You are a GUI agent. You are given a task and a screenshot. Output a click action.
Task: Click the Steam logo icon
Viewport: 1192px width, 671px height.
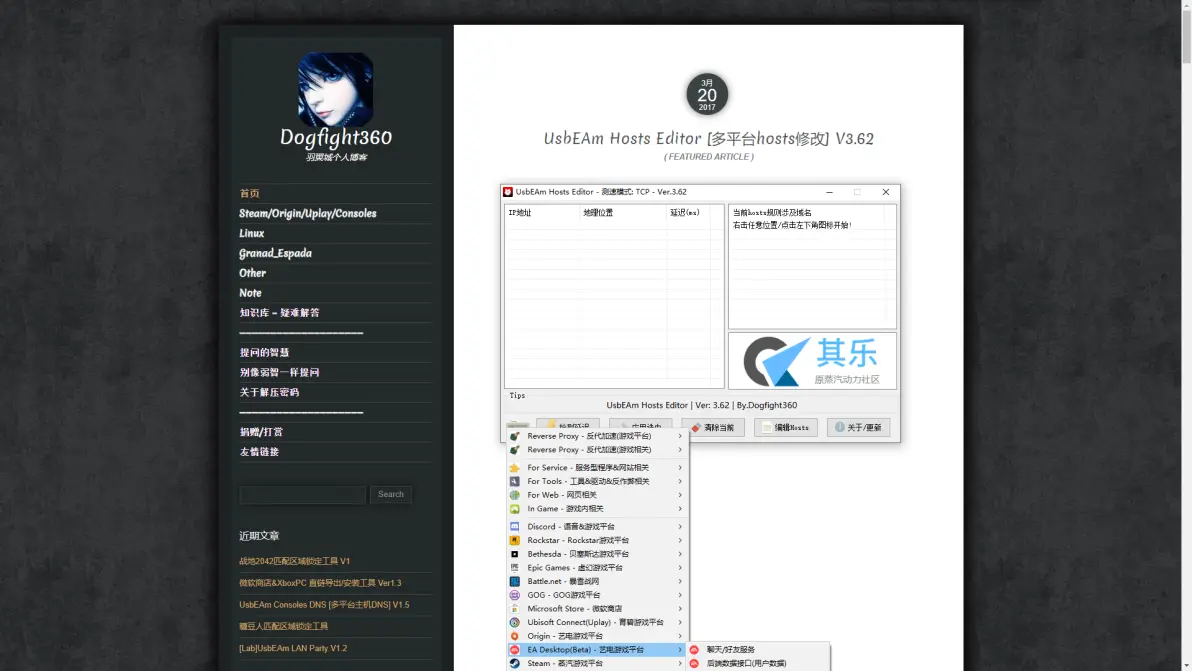tap(515, 663)
